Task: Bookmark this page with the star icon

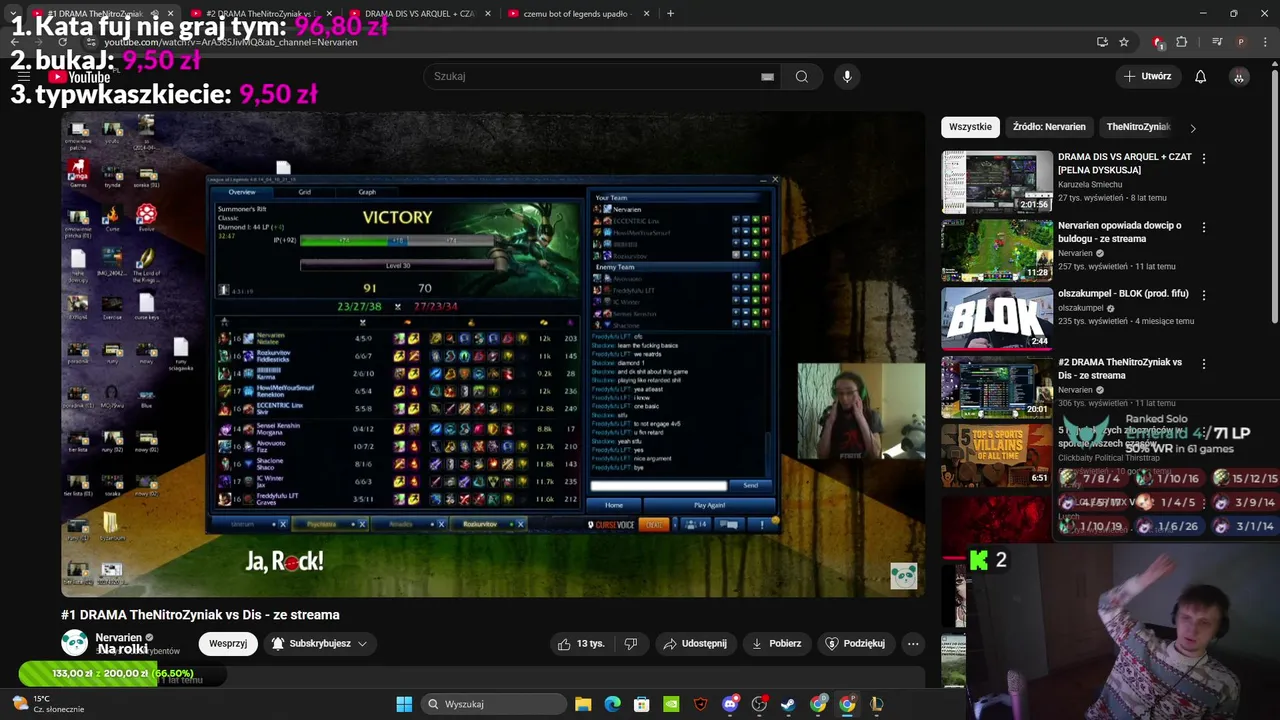Action: point(1124,42)
